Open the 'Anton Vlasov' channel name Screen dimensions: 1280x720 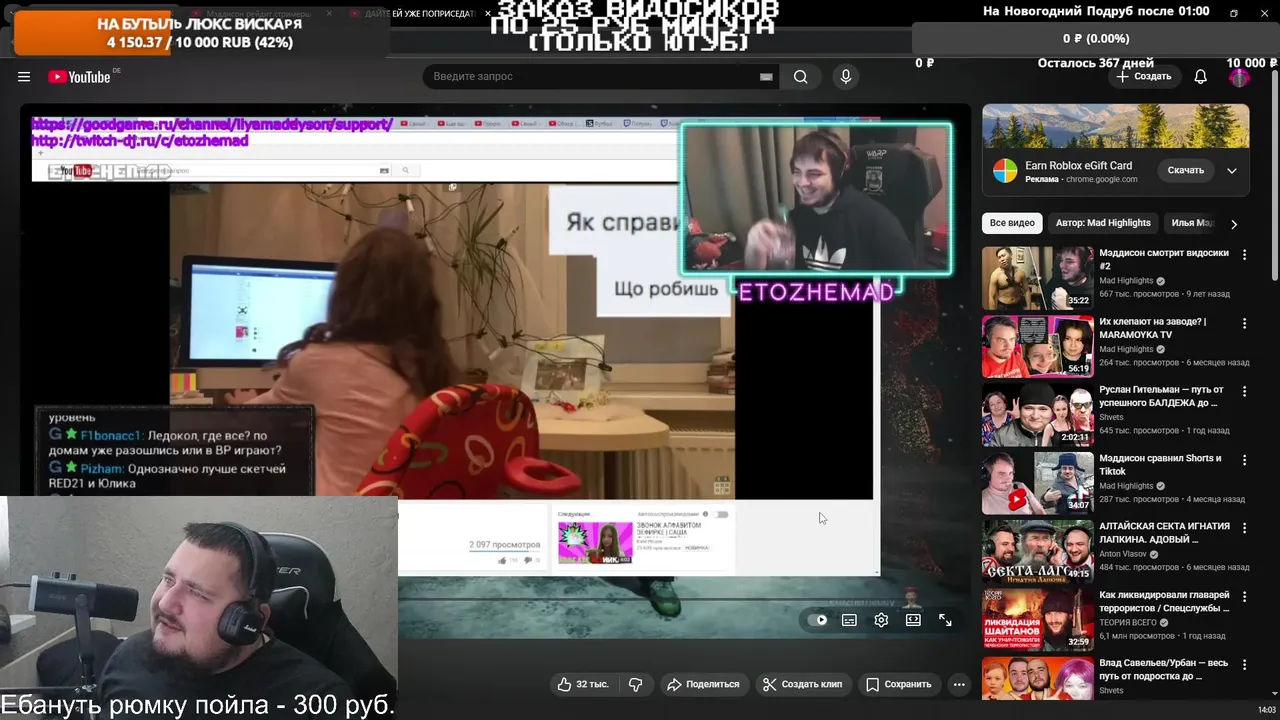[1124, 554]
